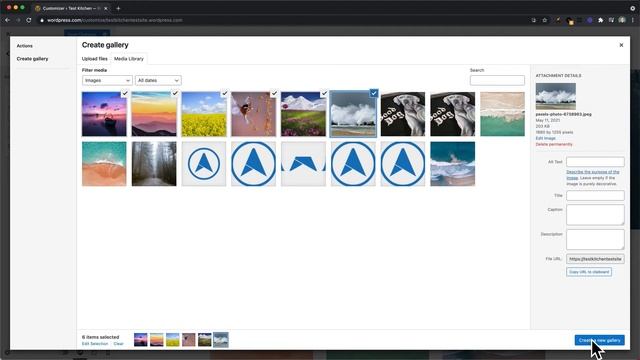This screenshot has height=360, width=640.
Task: Select the foggy forest road thumbnail
Action: [154, 164]
